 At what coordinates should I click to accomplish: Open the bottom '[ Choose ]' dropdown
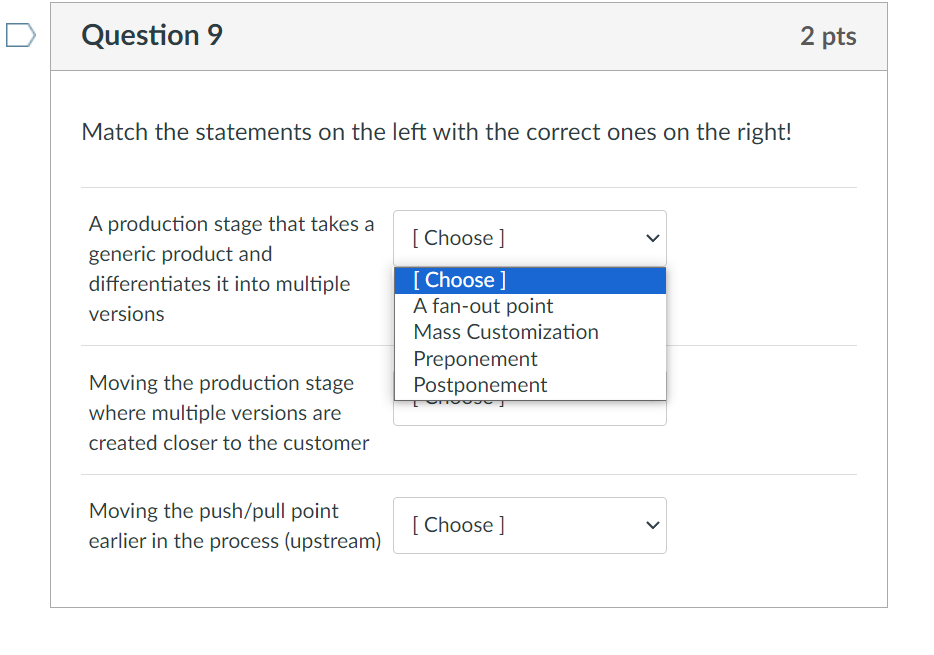pyautogui.click(x=530, y=525)
